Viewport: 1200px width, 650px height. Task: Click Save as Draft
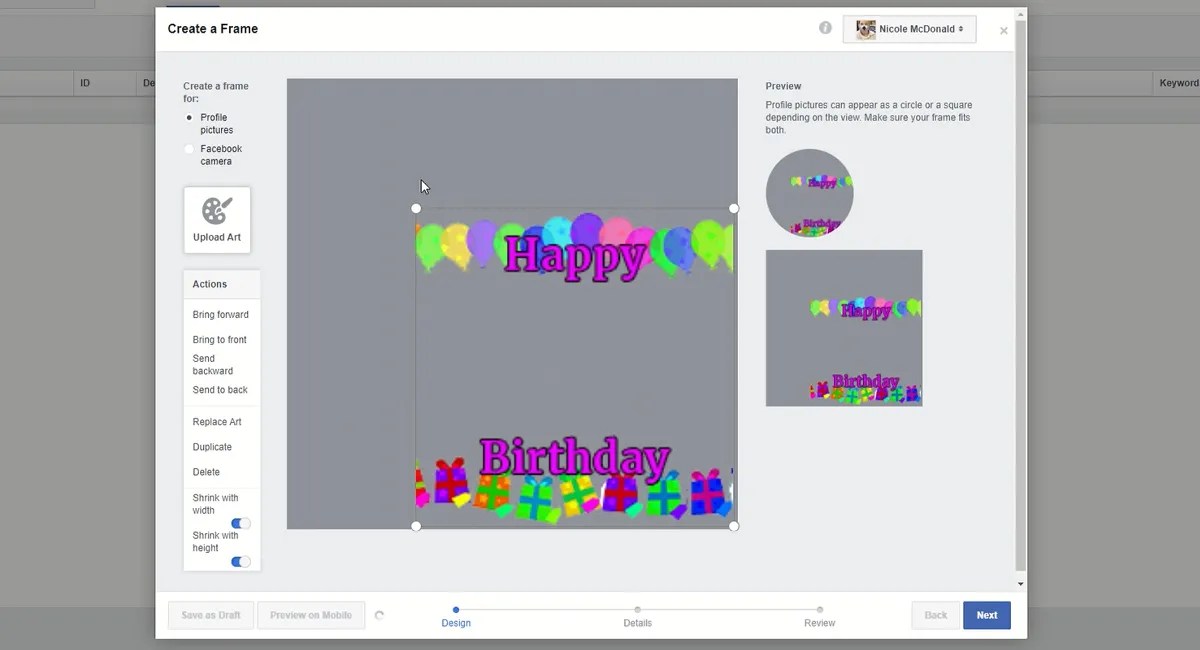coord(210,615)
